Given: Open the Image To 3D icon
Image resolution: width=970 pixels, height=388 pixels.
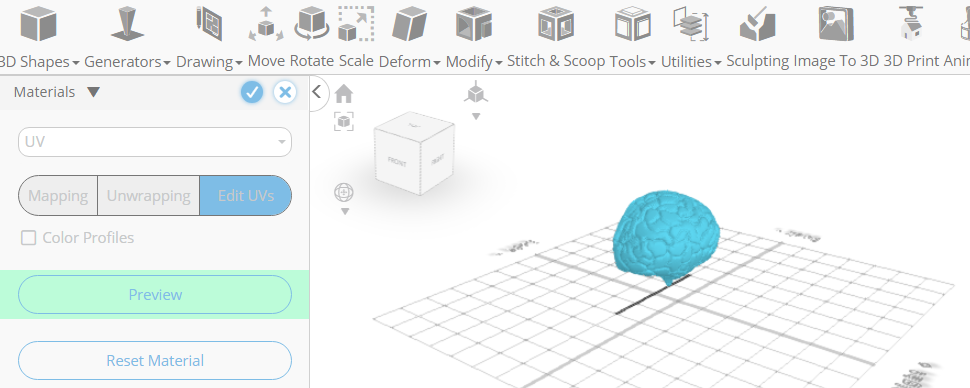Looking at the screenshot, I should tap(836, 24).
